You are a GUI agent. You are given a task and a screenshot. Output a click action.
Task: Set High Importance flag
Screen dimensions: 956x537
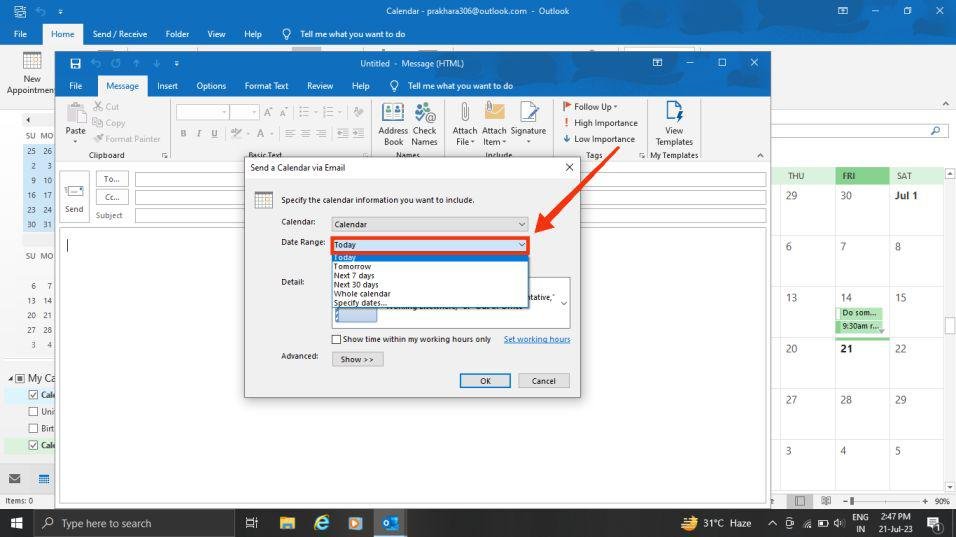tap(600, 123)
